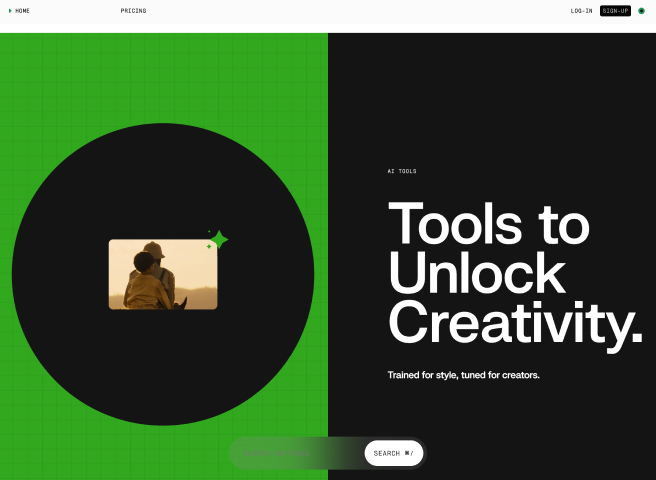Click the tiny sparkle left of the large star
Screen dimensions: 656x480
click(209, 231)
